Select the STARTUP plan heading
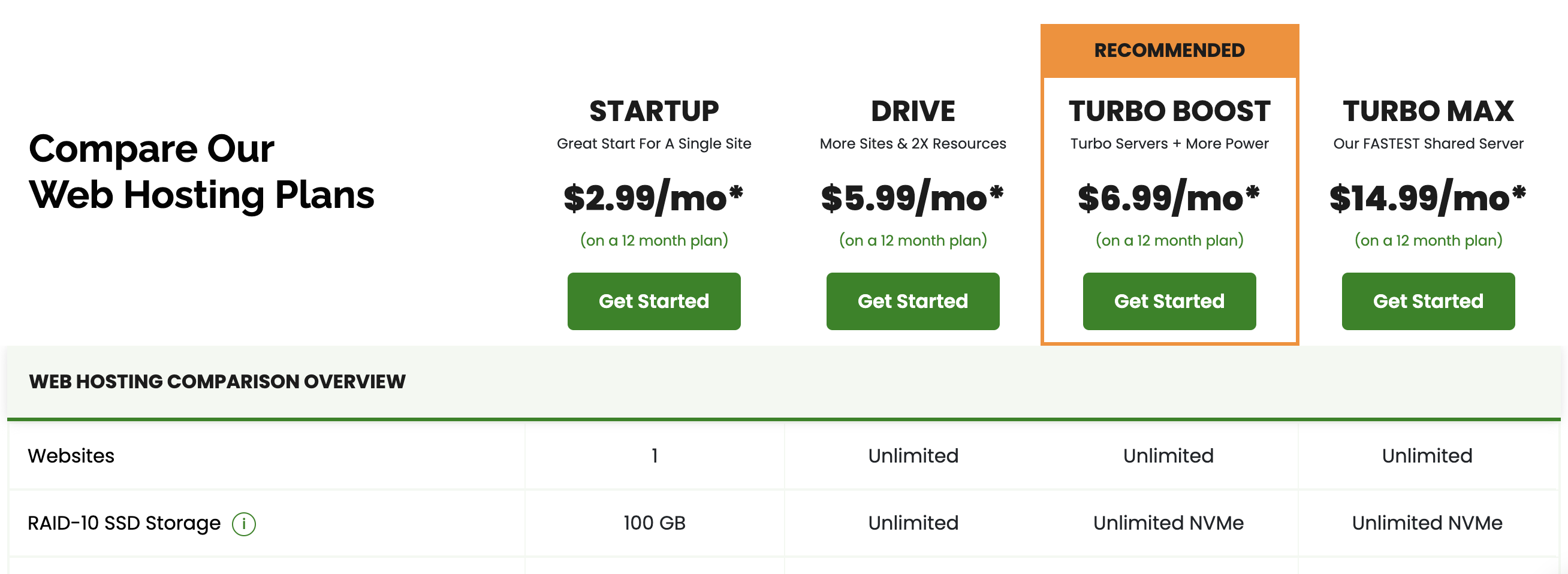1568x574 pixels. click(654, 111)
